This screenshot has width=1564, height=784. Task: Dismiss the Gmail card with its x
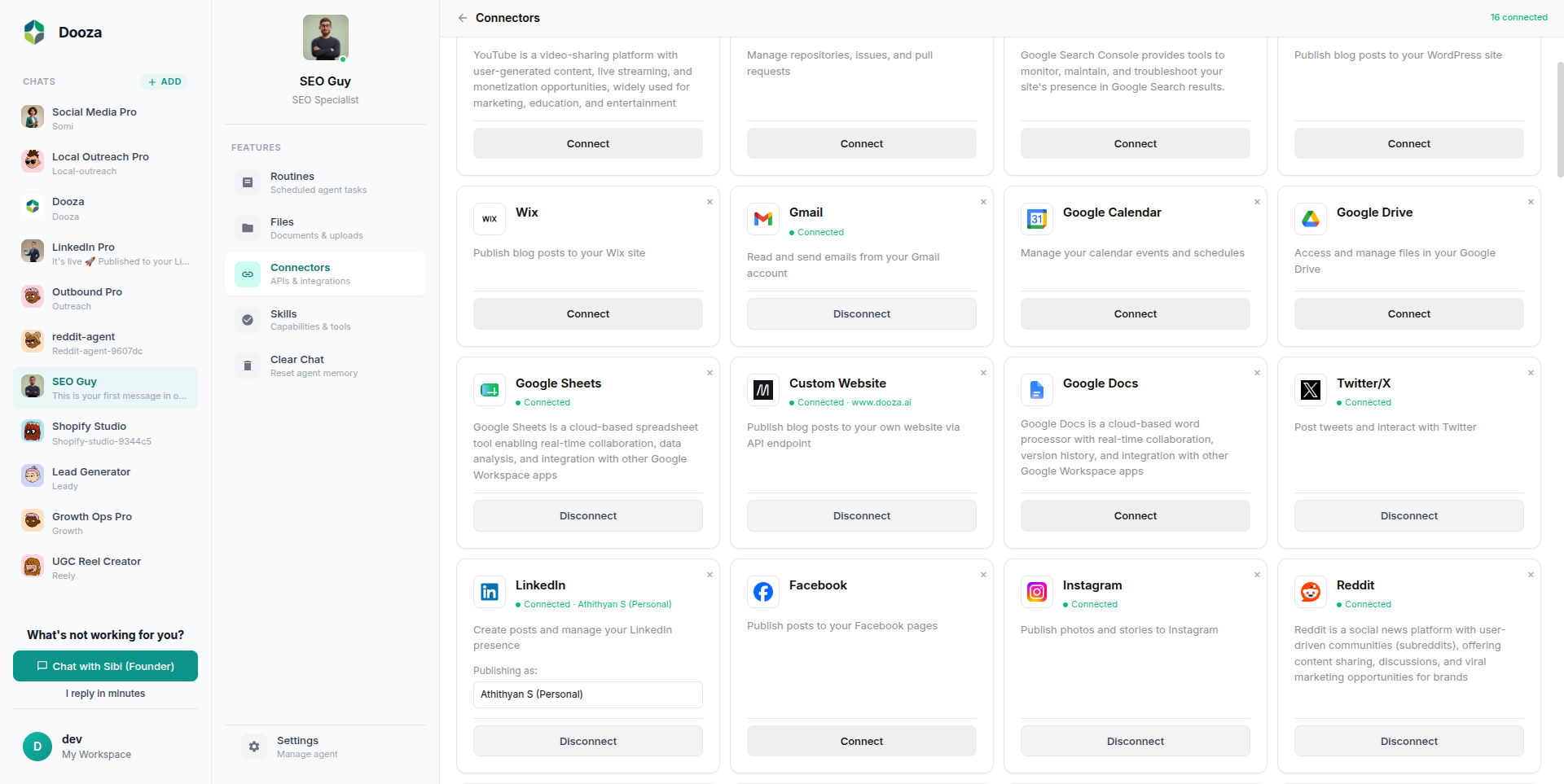[983, 202]
